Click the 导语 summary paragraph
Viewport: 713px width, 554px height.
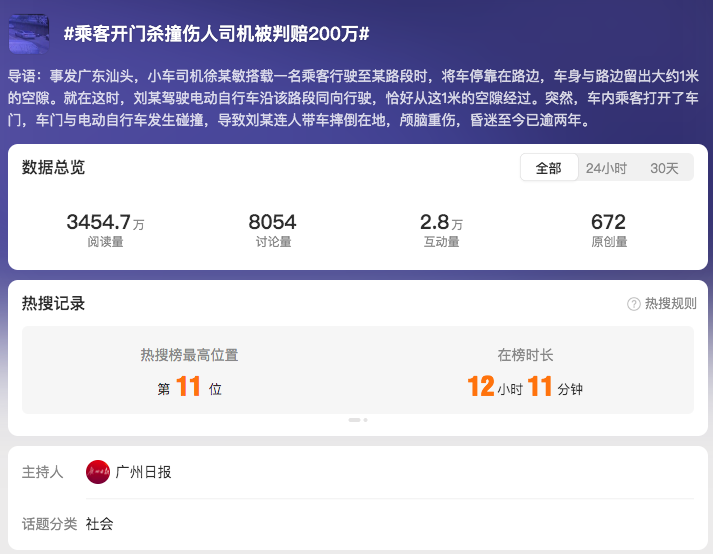pos(356,98)
